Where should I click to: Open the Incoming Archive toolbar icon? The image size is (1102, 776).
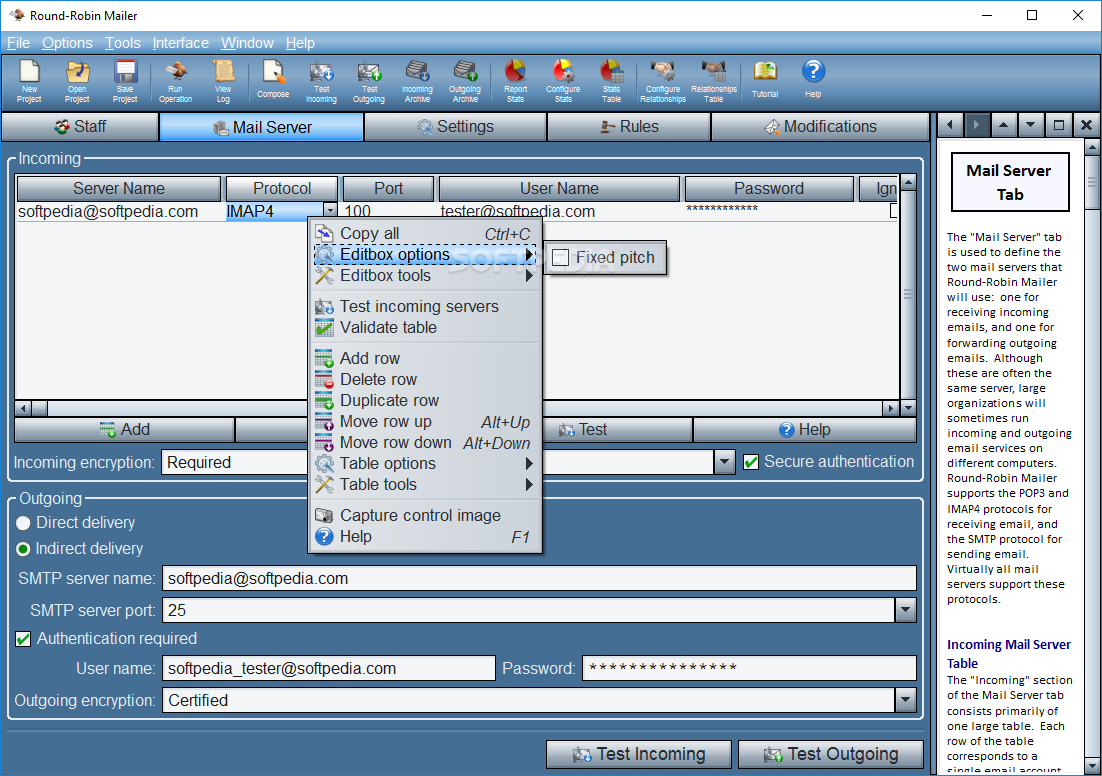coord(417,82)
